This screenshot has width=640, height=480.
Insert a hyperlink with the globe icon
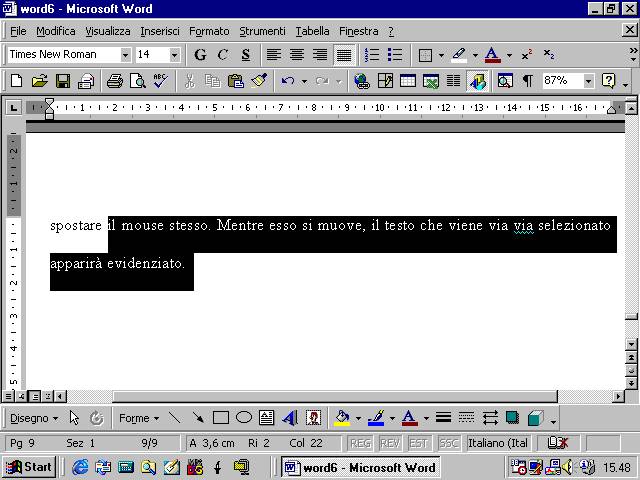(362, 81)
